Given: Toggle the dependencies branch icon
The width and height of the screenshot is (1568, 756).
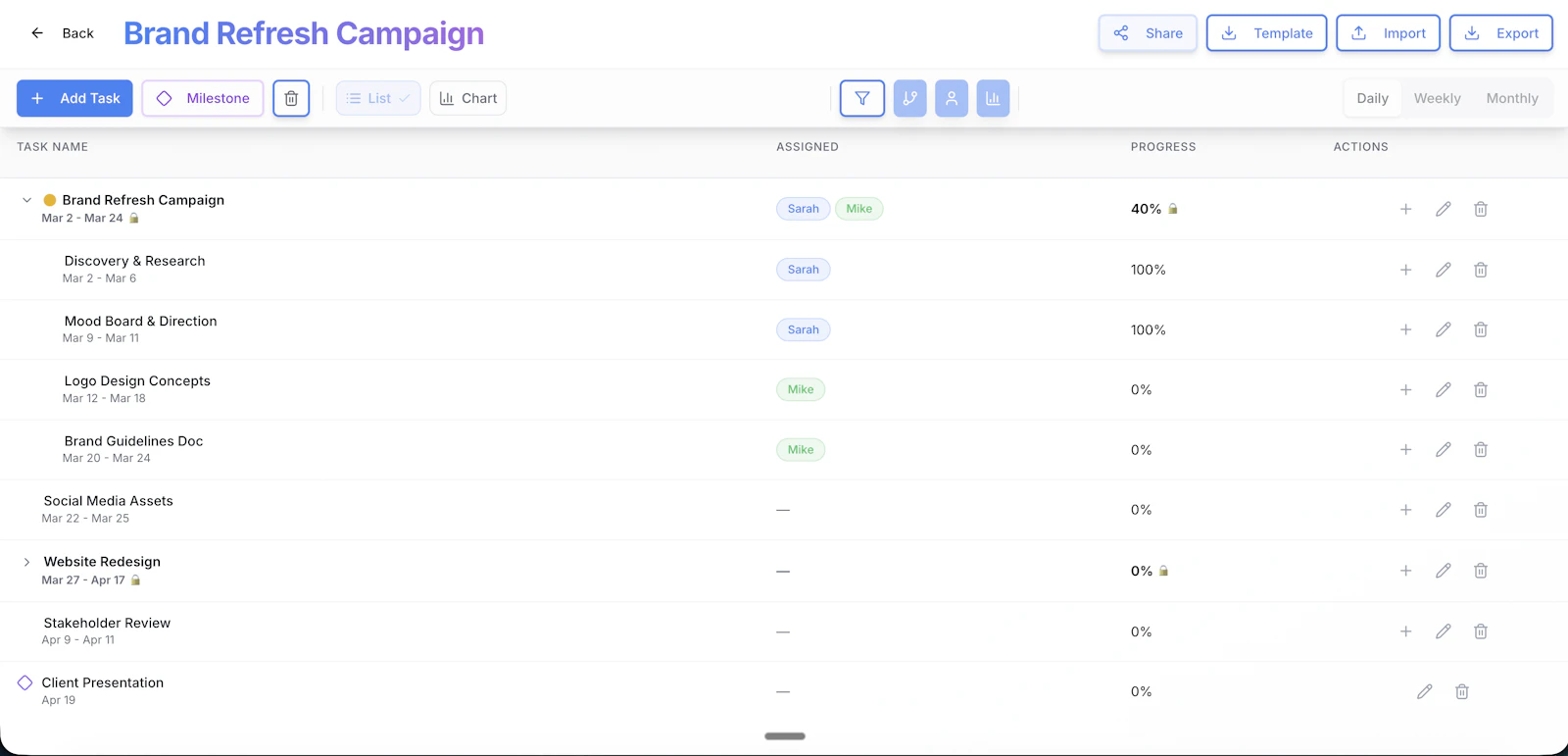Looking at the screenshot, I should (910, 98).
